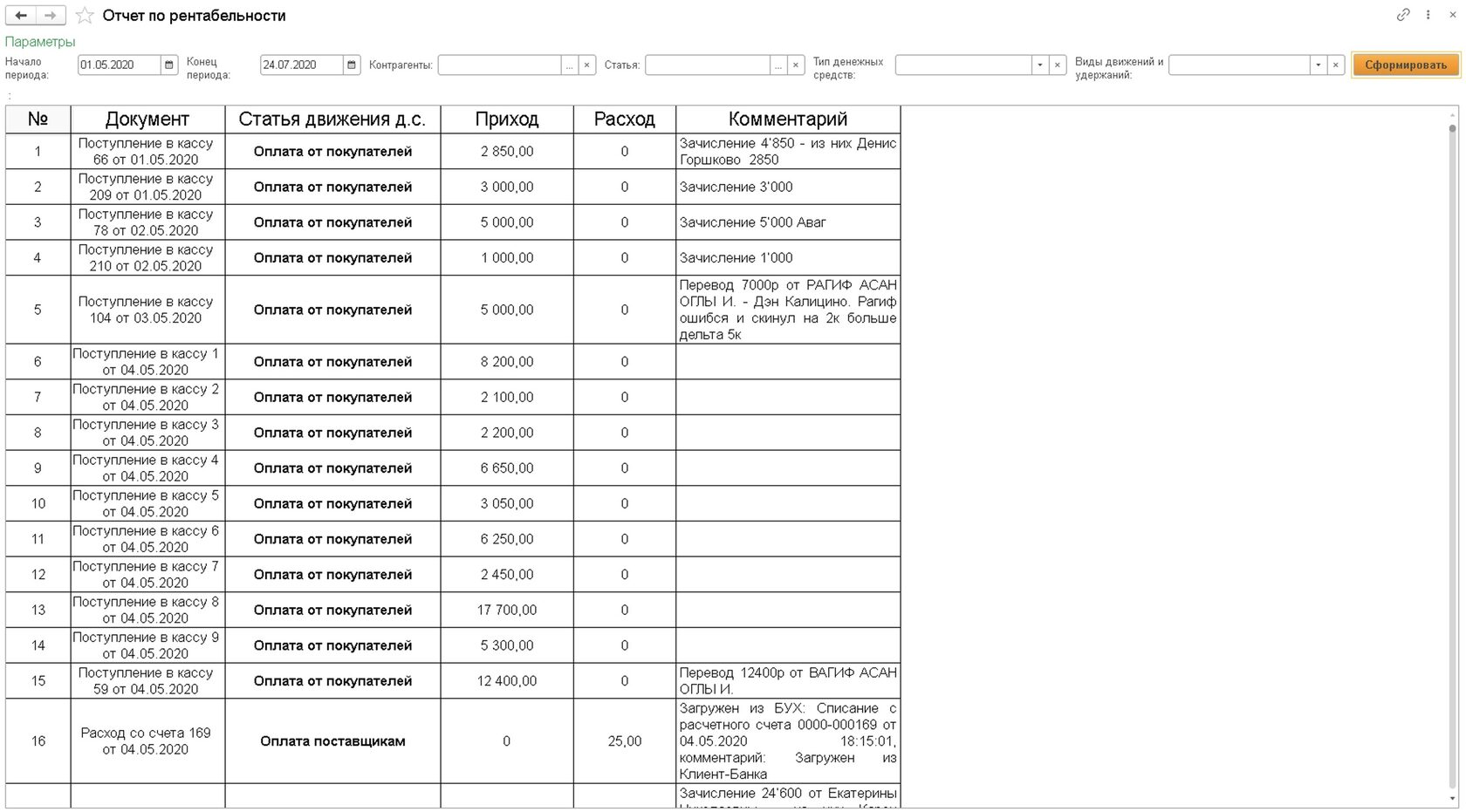Expand the Тип денежных средств dropdown

pyautogui.click(x=1040, y=65)
